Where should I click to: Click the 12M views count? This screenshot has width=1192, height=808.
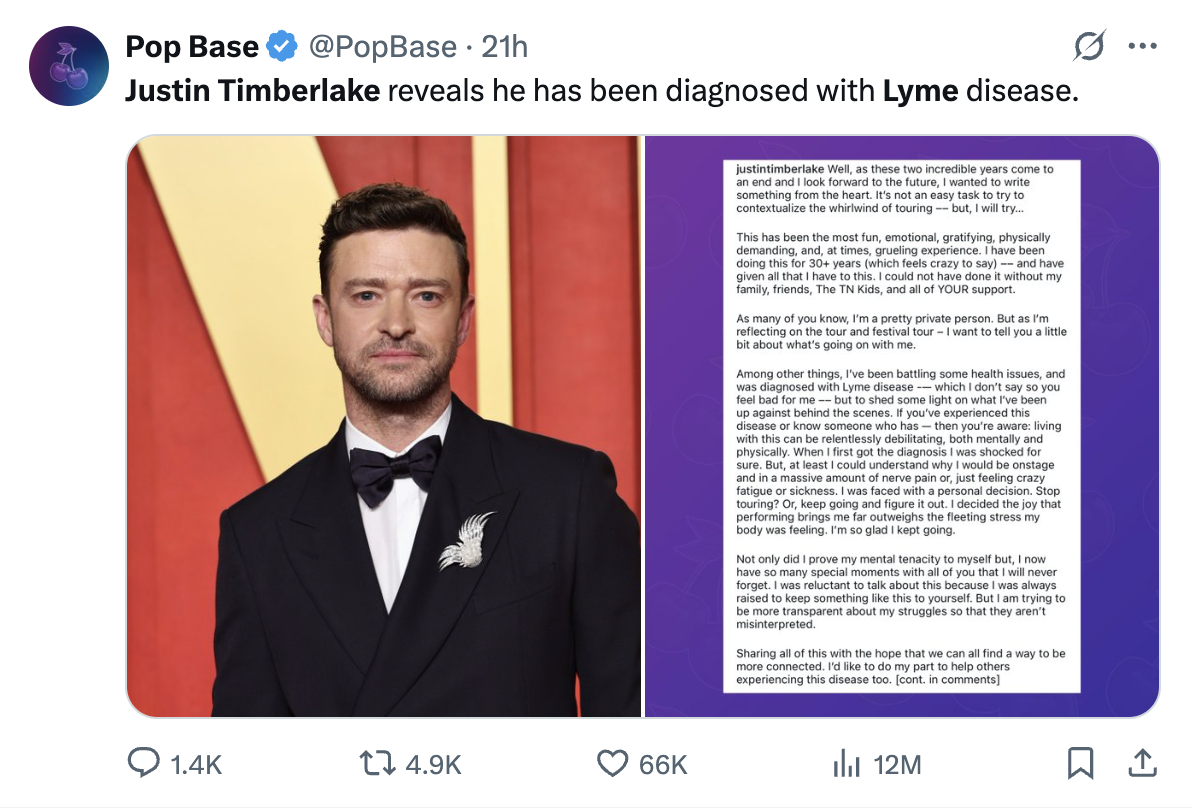pyautogui.click(x=896, y=765)
